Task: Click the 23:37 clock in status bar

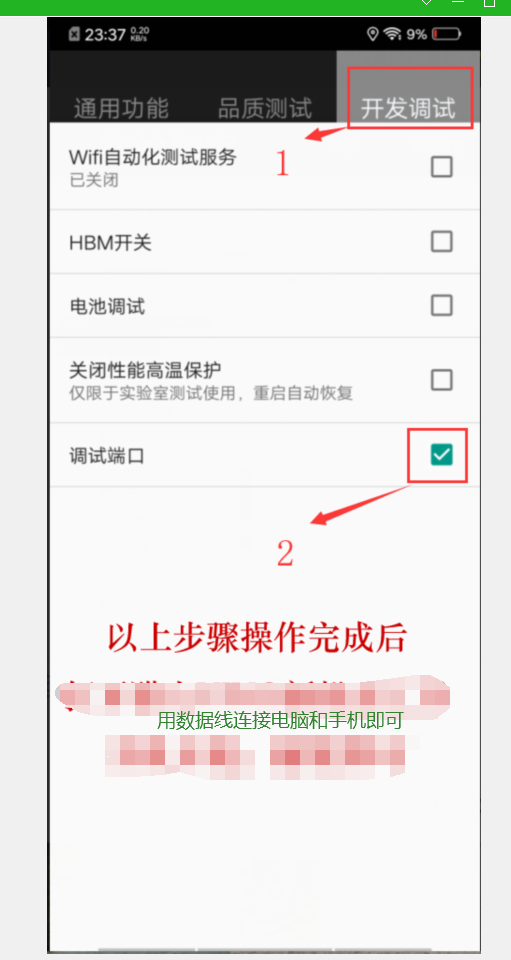Action: [105, 34]
